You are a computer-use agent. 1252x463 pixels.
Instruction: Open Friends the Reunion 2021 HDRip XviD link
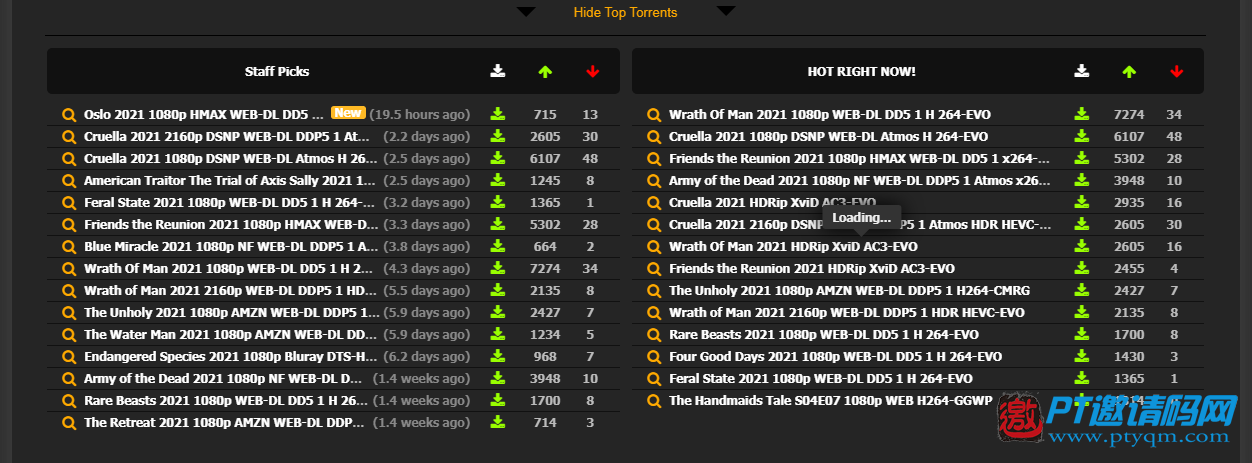coord(812,268)
